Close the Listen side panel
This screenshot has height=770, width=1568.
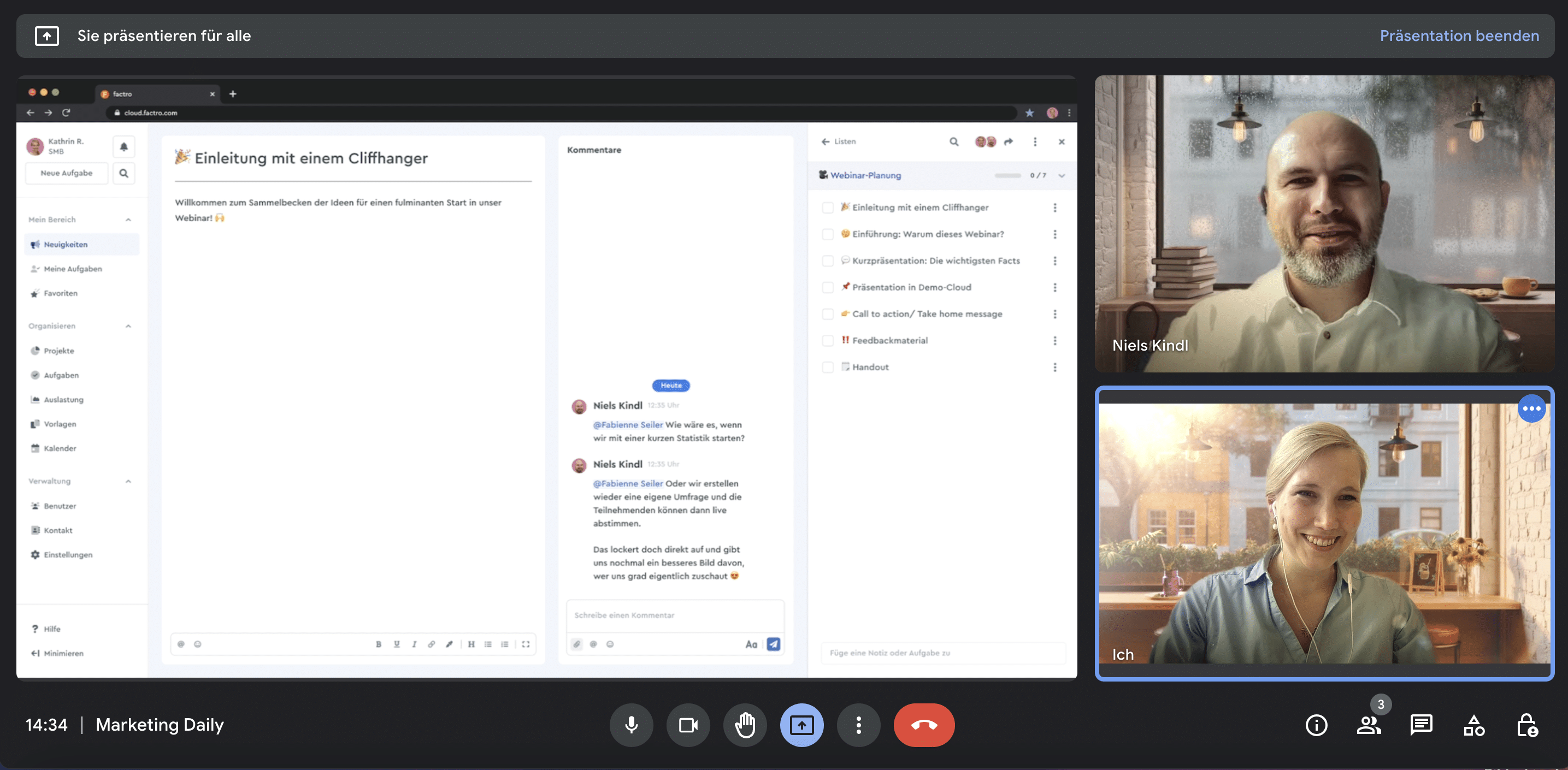[1062, 142]
